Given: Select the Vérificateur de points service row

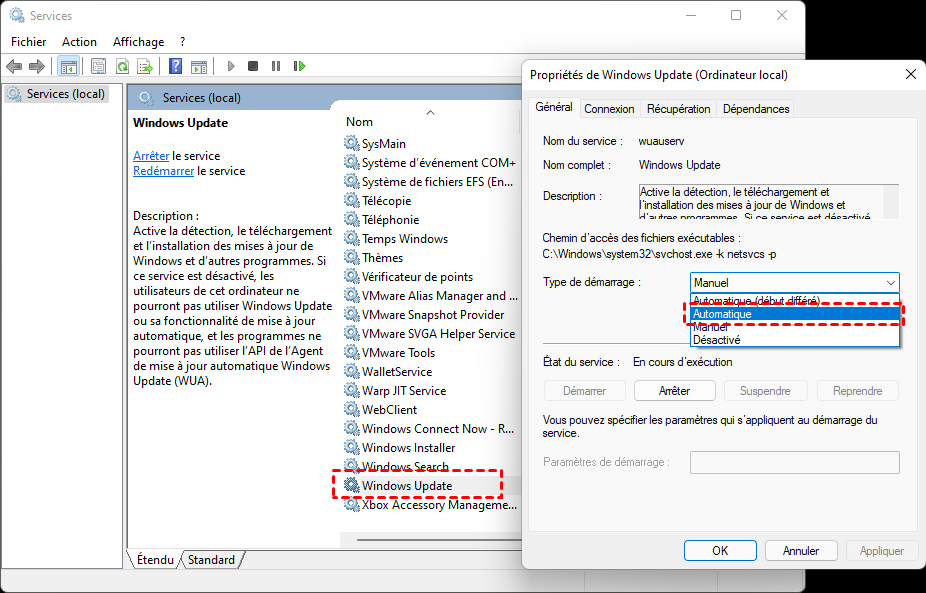Looking at the screenshot, I should click(x=430, y=276).
